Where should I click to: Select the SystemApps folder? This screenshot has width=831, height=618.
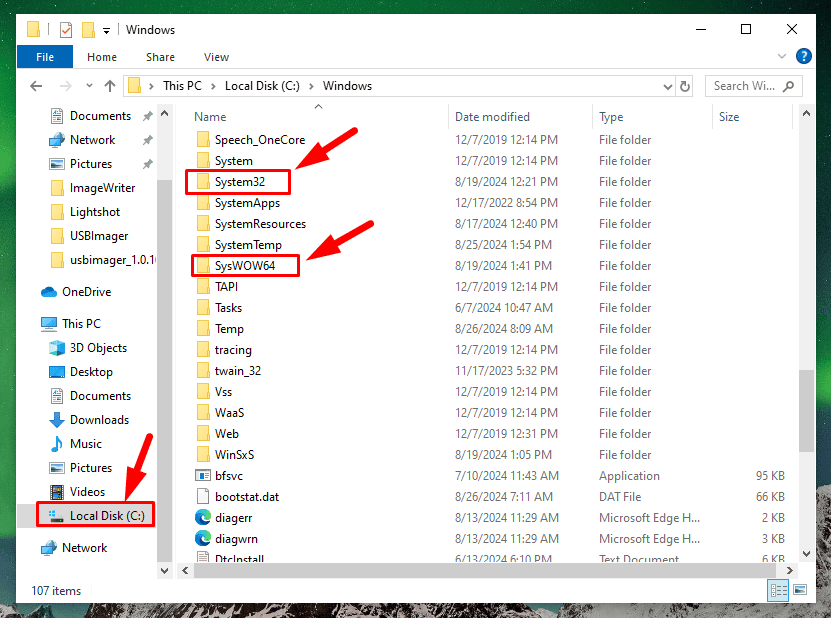coord(247,203)
